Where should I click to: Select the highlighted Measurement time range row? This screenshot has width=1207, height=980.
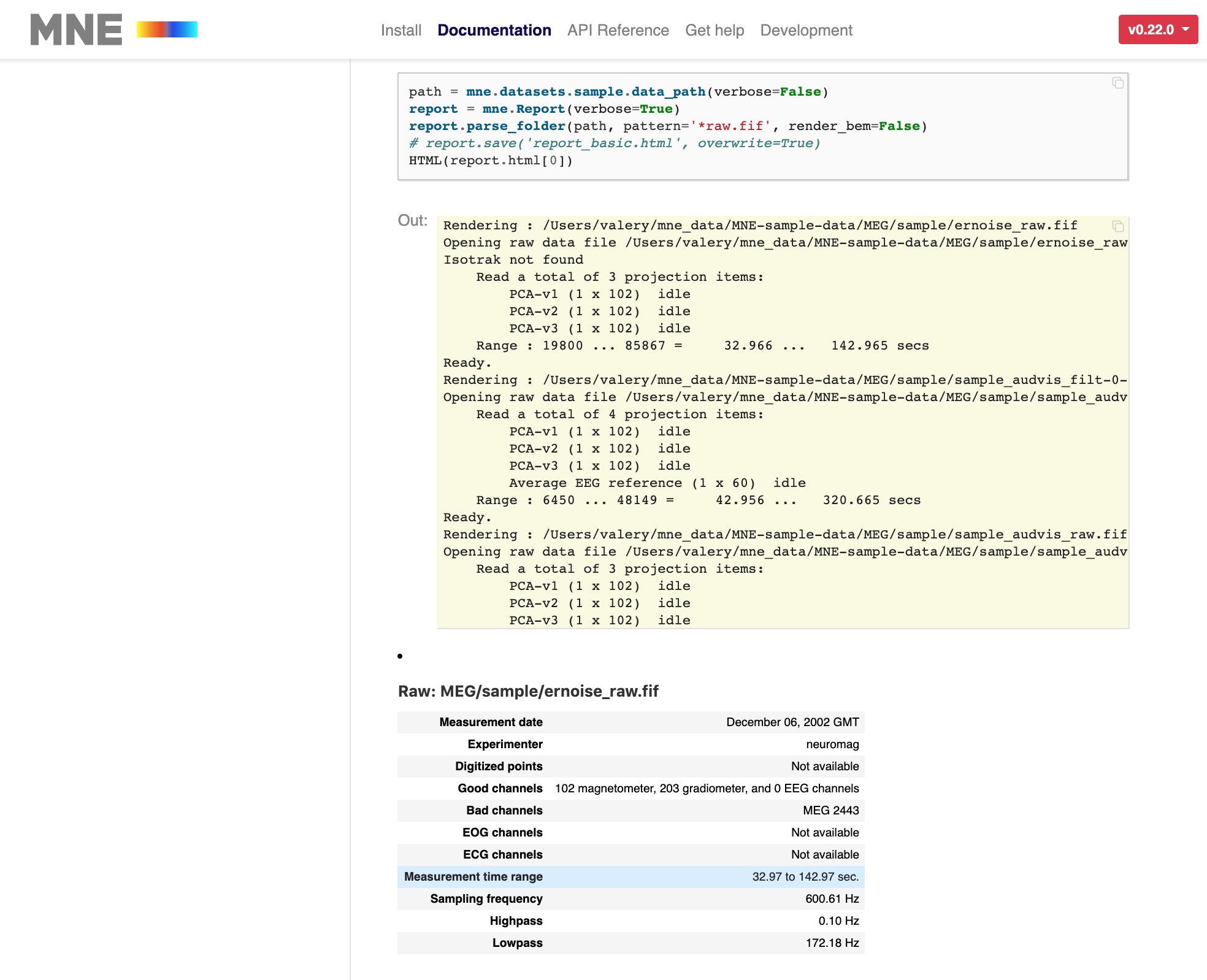[x=630, y=876]
